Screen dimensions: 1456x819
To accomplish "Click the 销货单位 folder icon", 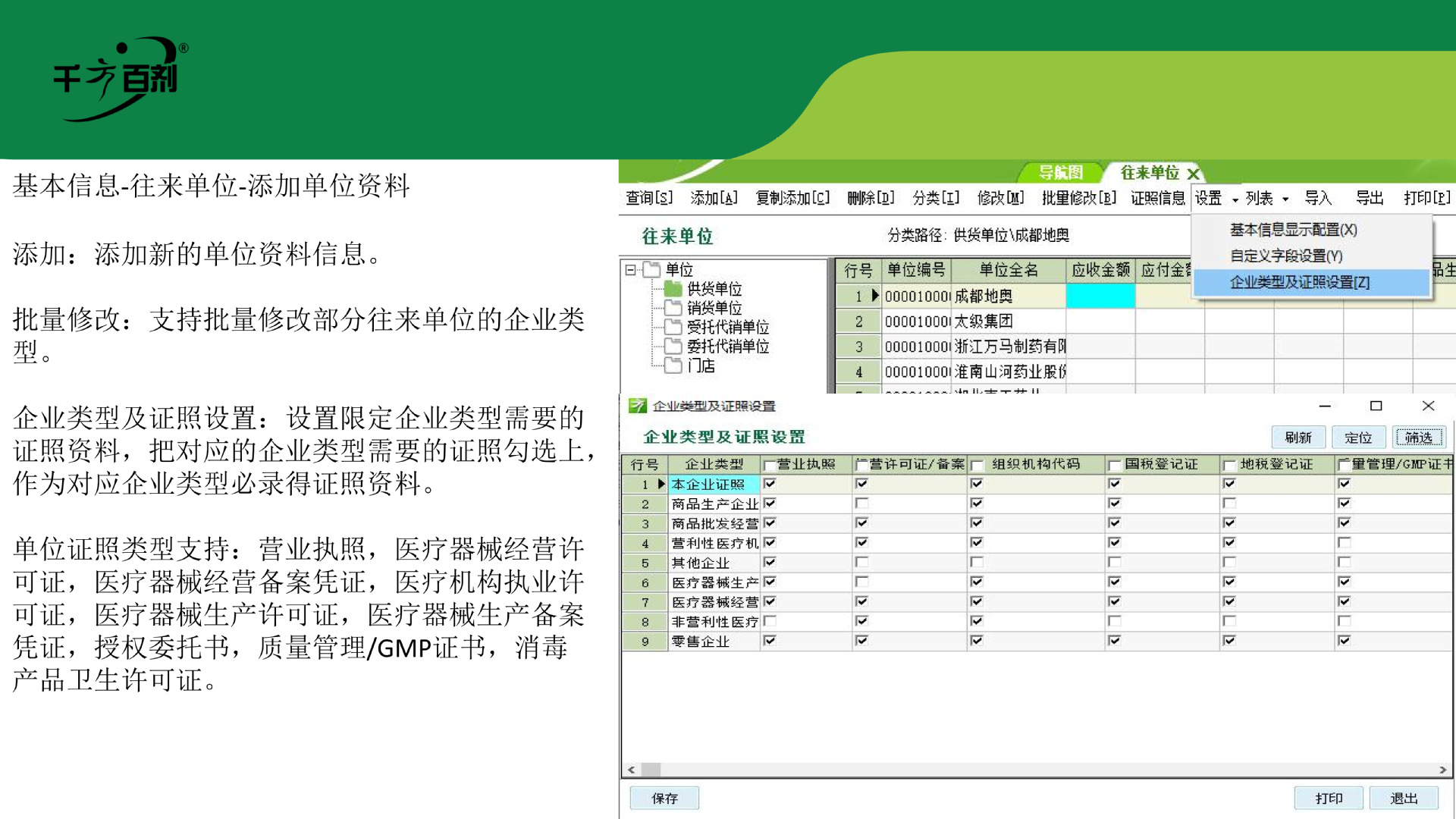I will (673, 308).
